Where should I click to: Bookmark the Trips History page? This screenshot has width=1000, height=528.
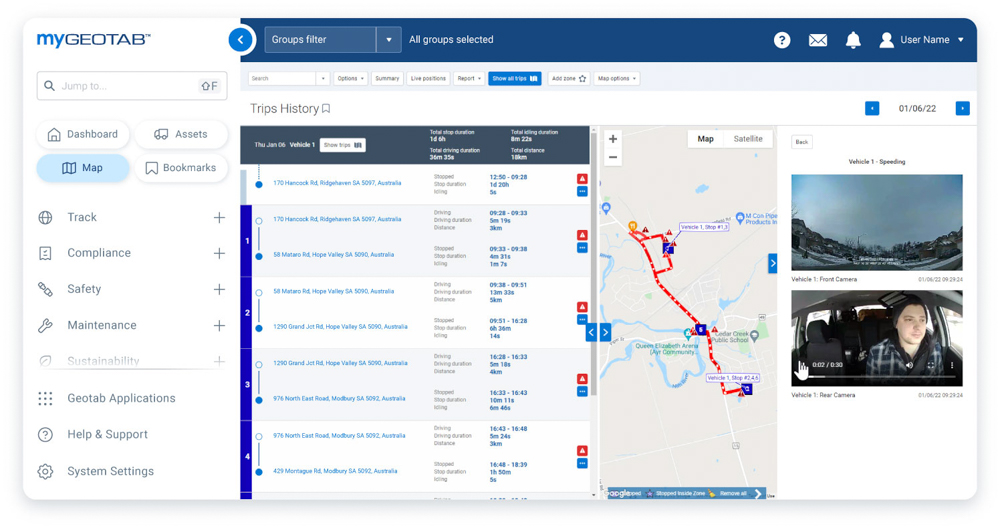(x=326, y=108)
